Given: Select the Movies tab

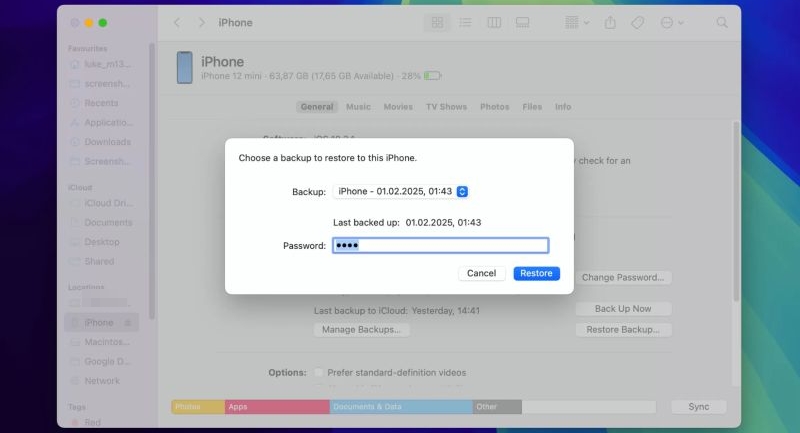Looking at the screenshot, I should pos(398,107).
